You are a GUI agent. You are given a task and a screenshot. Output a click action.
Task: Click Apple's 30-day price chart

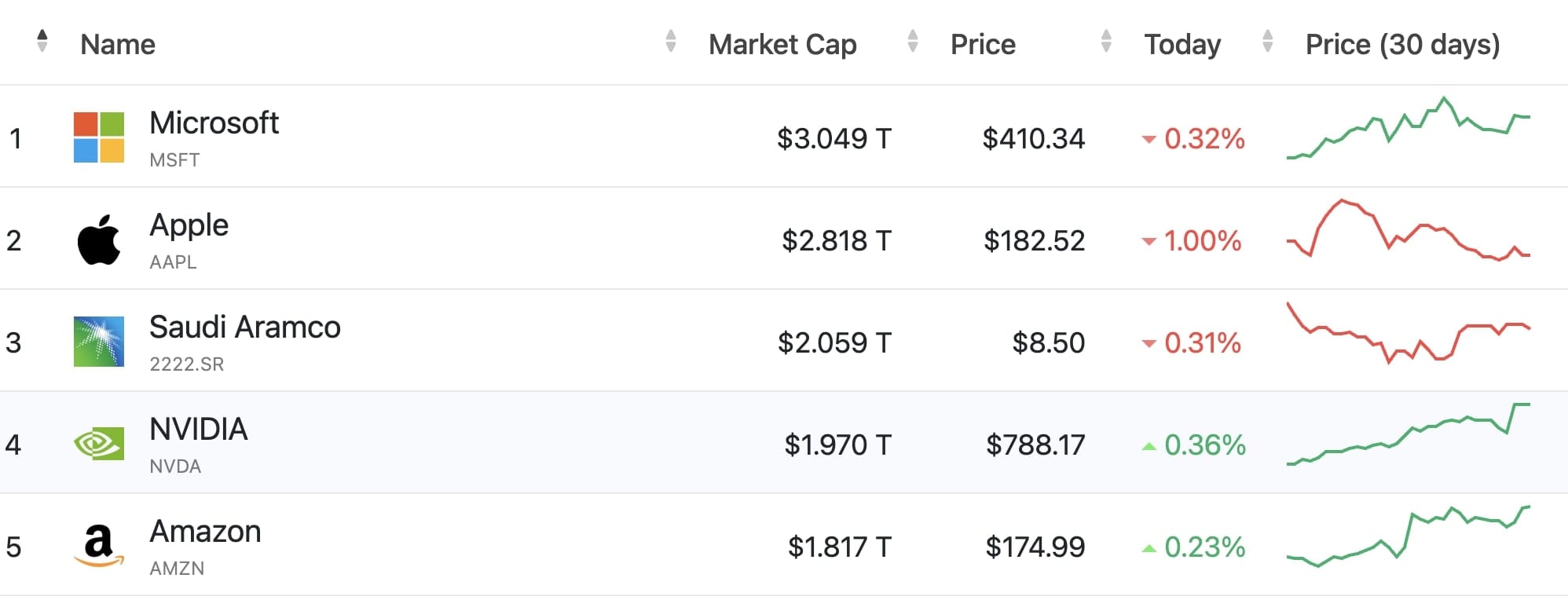point(1408,232)
